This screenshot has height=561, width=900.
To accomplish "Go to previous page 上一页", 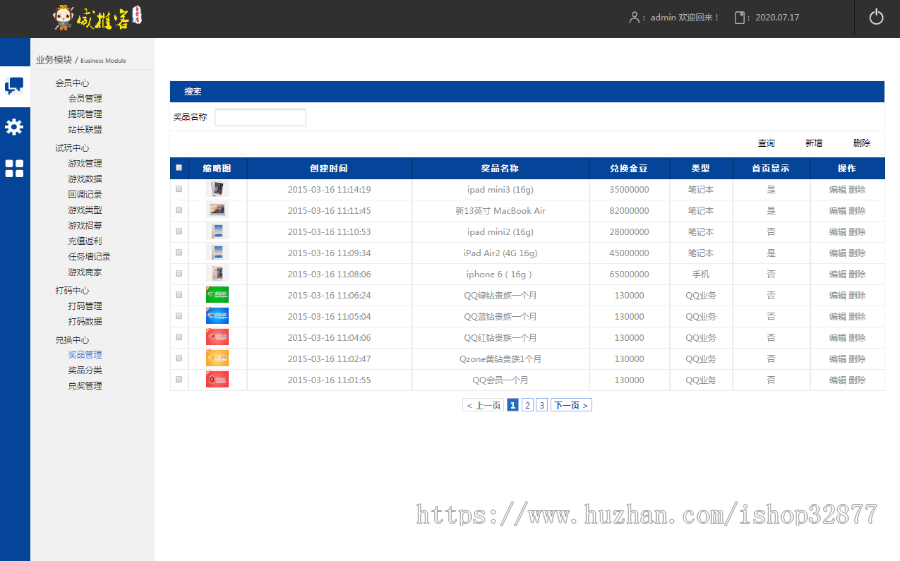I will click(x=483, y=405).
